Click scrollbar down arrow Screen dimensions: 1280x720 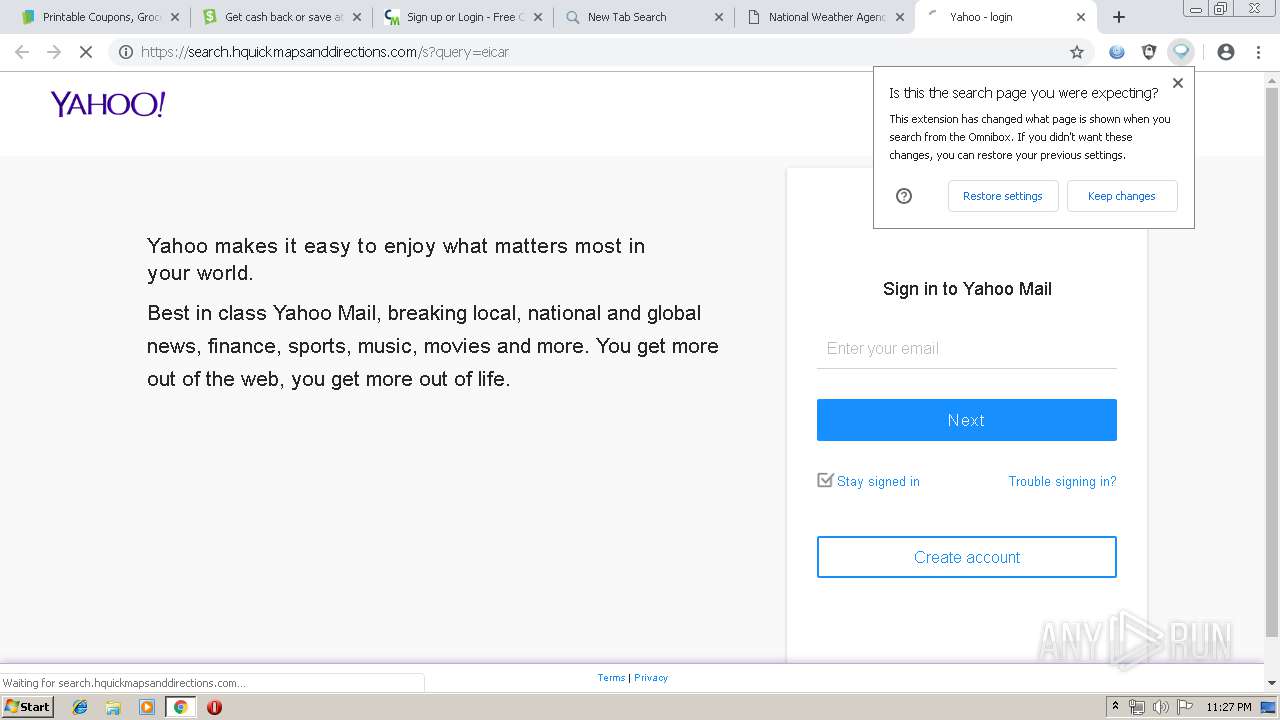[x=1272, y=683]
